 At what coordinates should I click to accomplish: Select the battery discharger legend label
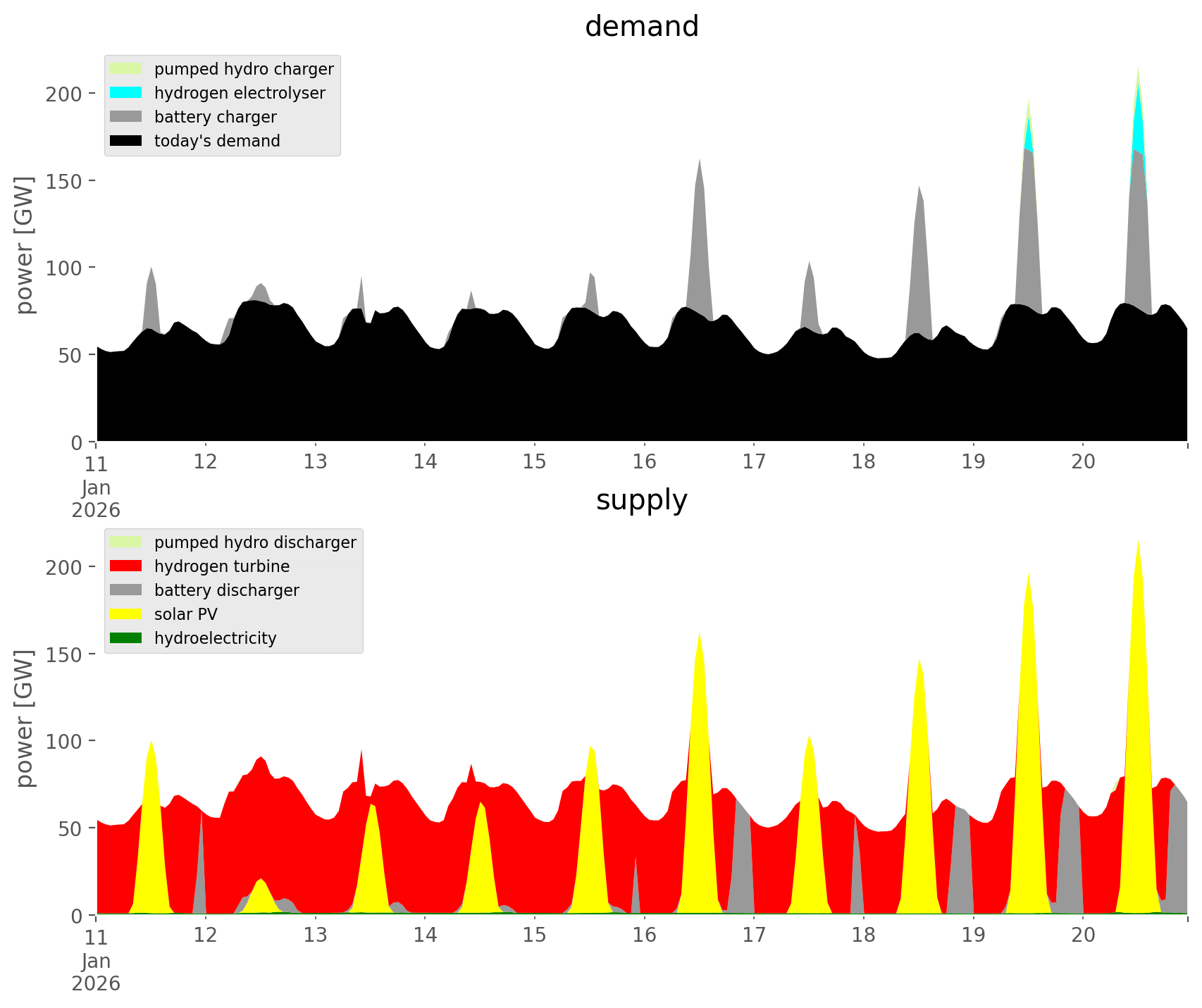tap(226, 590)
